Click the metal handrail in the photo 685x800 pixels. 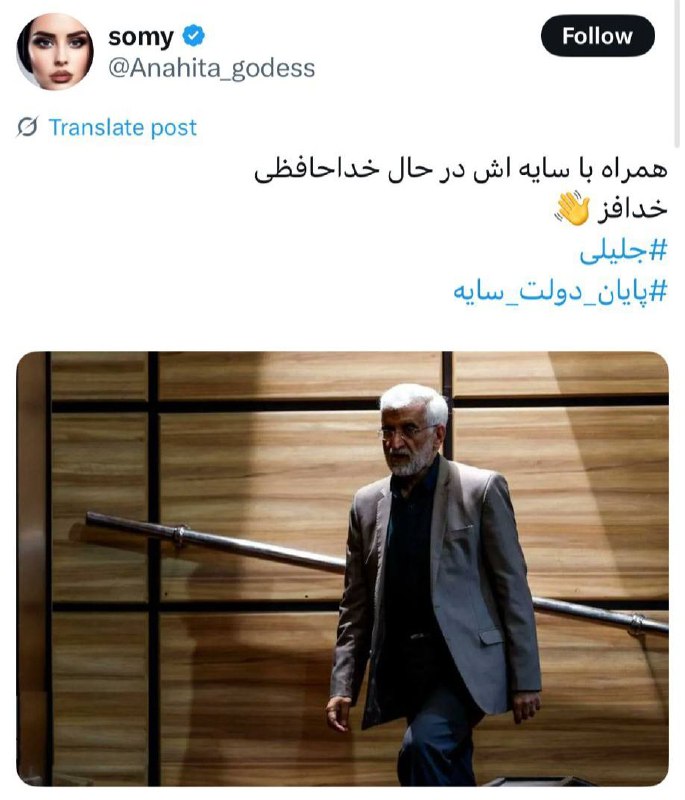click(x=214, y=542)
